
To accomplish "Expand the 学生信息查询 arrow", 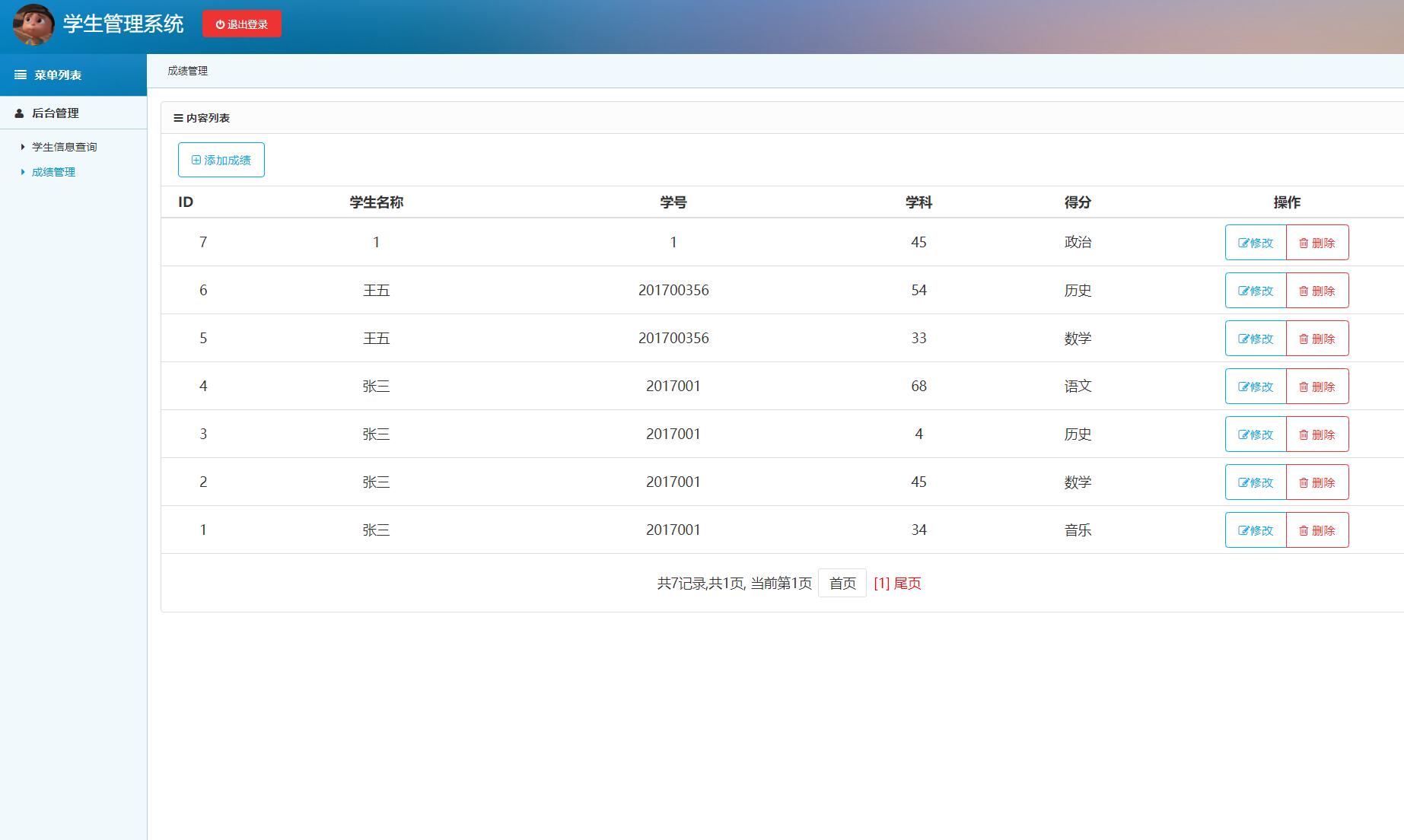I will tap(21, 146).
